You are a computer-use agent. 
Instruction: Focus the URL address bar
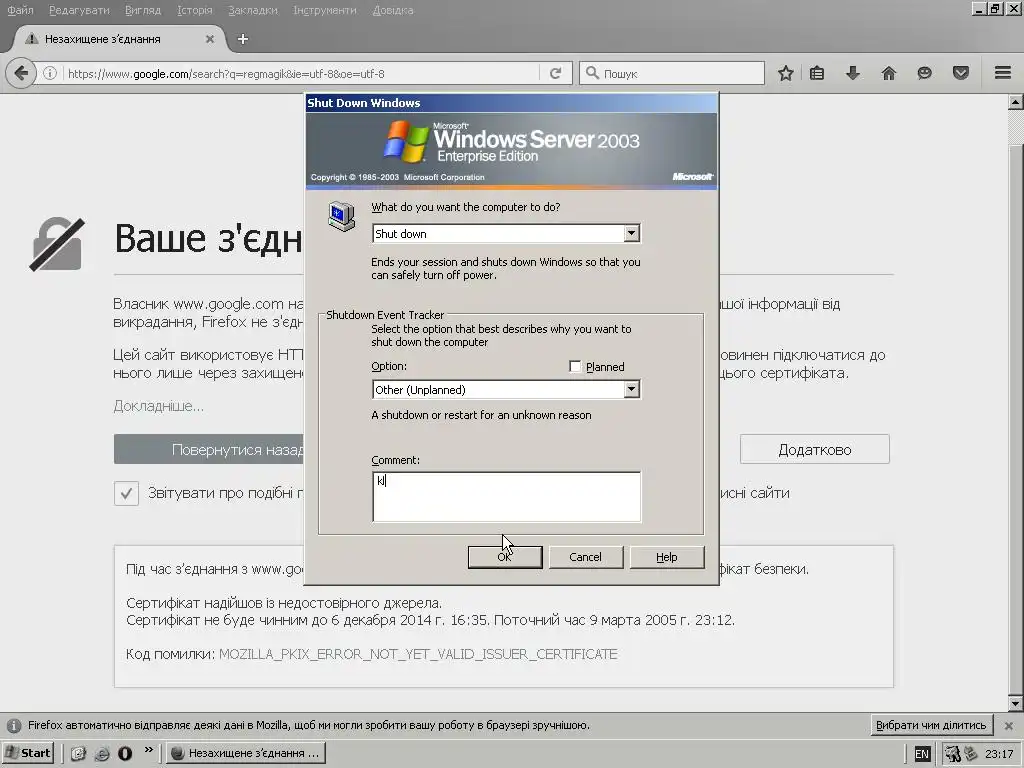(300, 73)
